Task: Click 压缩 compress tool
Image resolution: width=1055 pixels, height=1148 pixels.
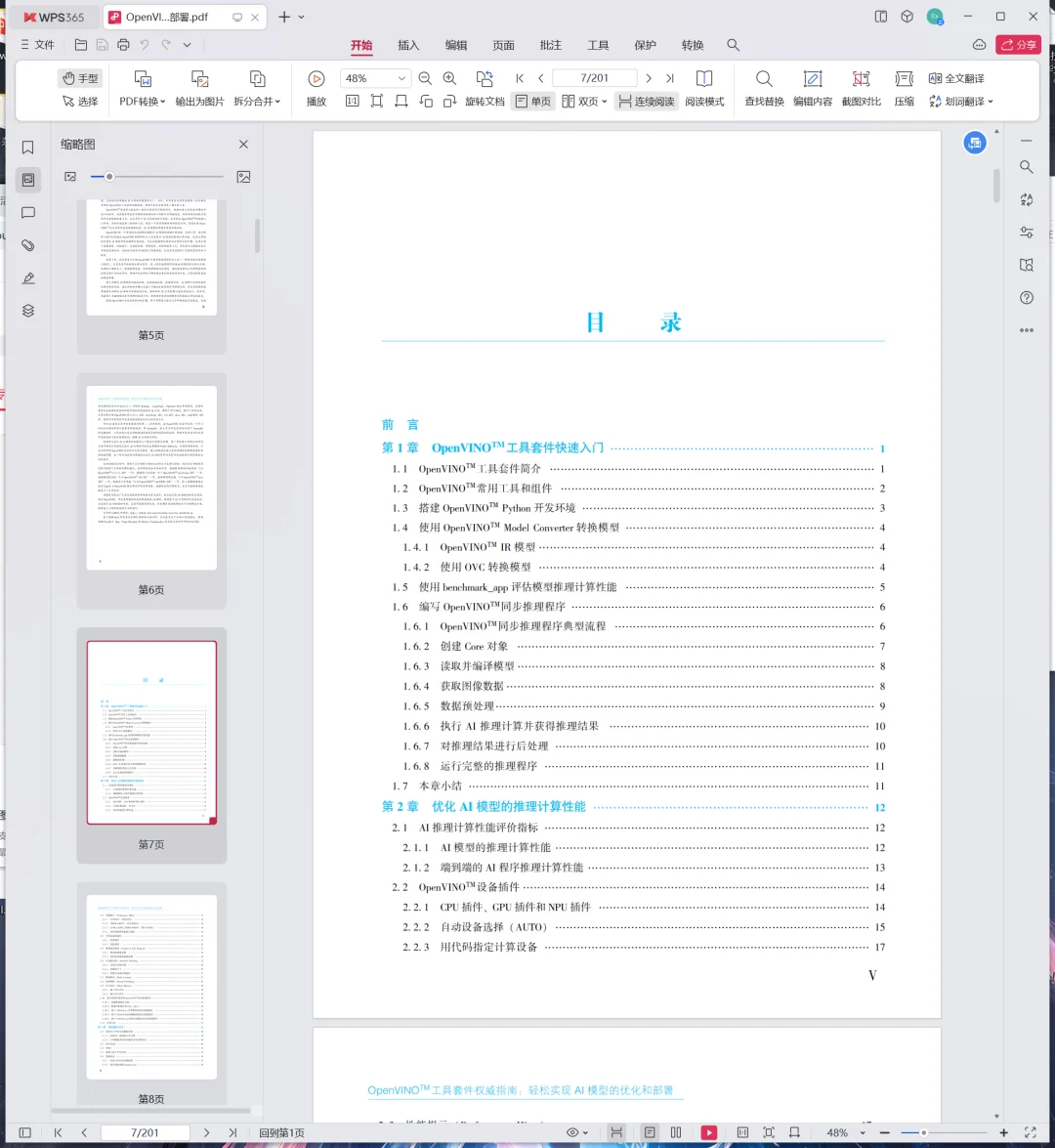Action: tap(905, 90)
